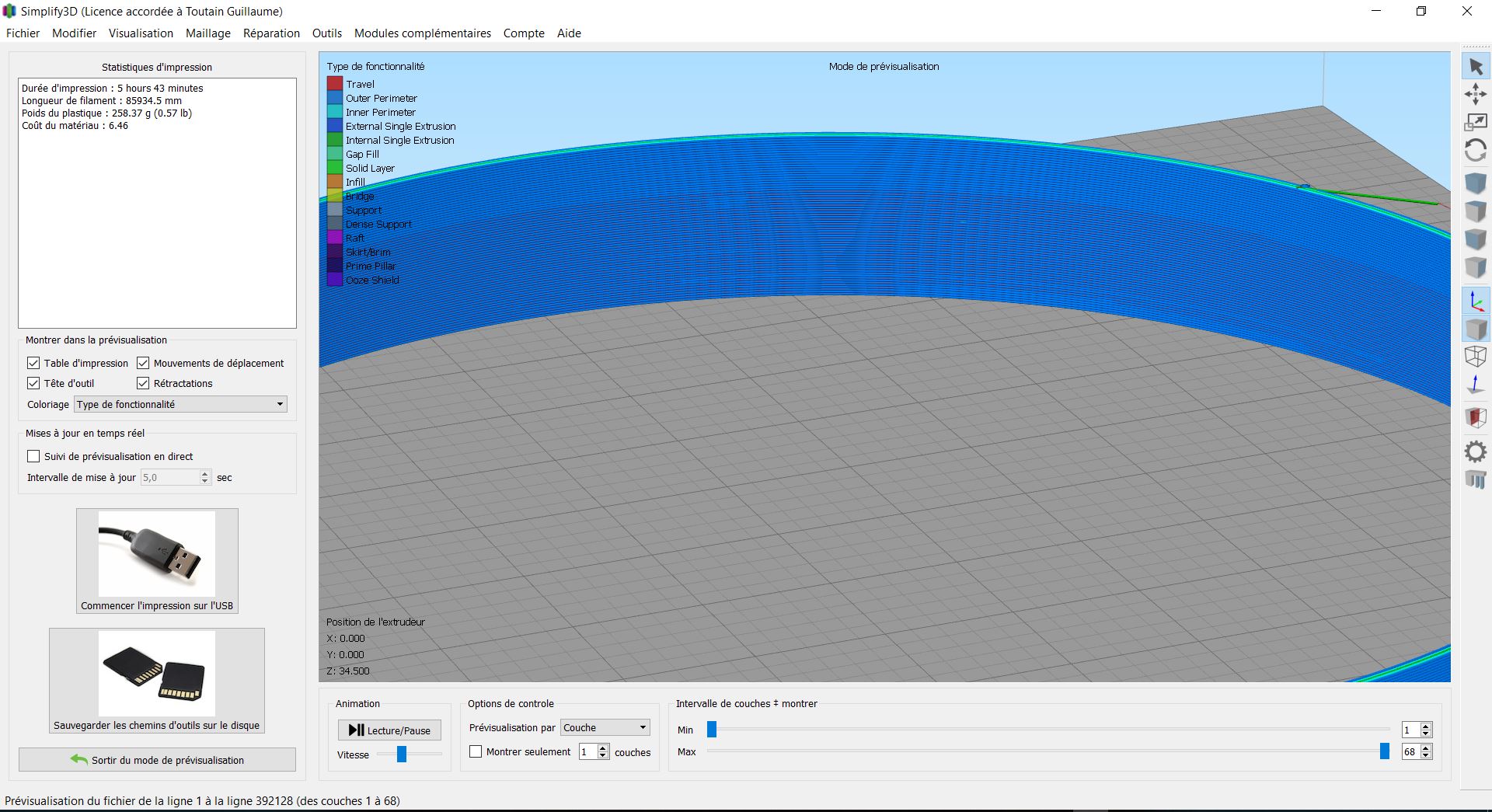Open support structures customization icon

pyautogui.click(x=1476, y=479)
